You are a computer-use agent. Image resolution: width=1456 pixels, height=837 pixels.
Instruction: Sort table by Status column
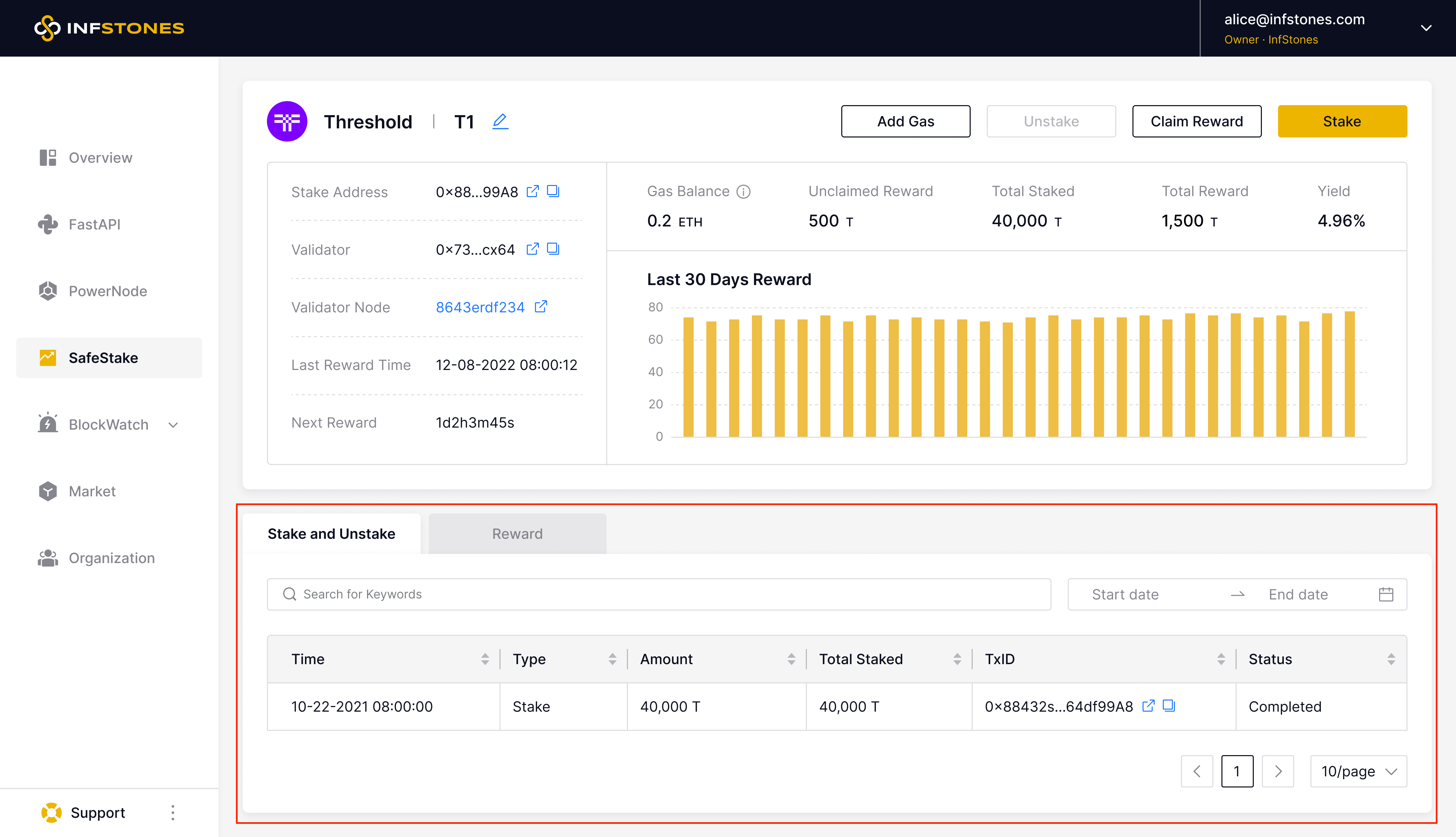click(x=1391, y=659)
